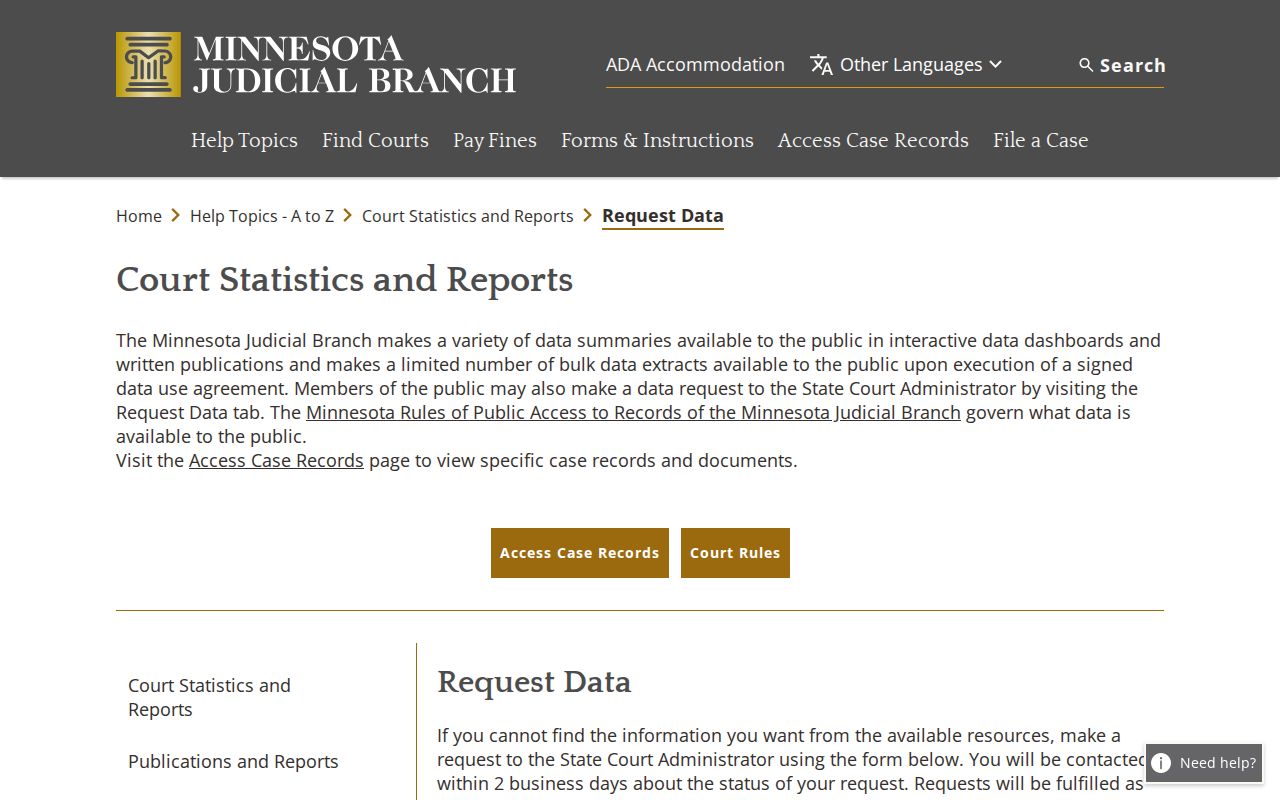Click the Need help? widget text
This screenshot has width=1280, height=800.
click(1217, 763)
